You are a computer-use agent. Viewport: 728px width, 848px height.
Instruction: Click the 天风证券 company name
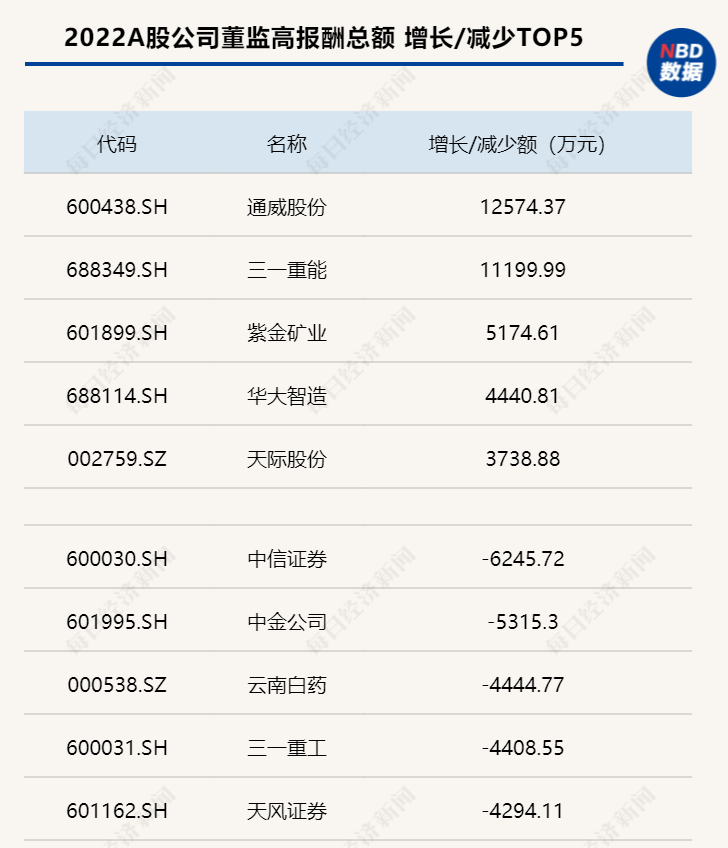pyautogui.click(x=287, y=811)
